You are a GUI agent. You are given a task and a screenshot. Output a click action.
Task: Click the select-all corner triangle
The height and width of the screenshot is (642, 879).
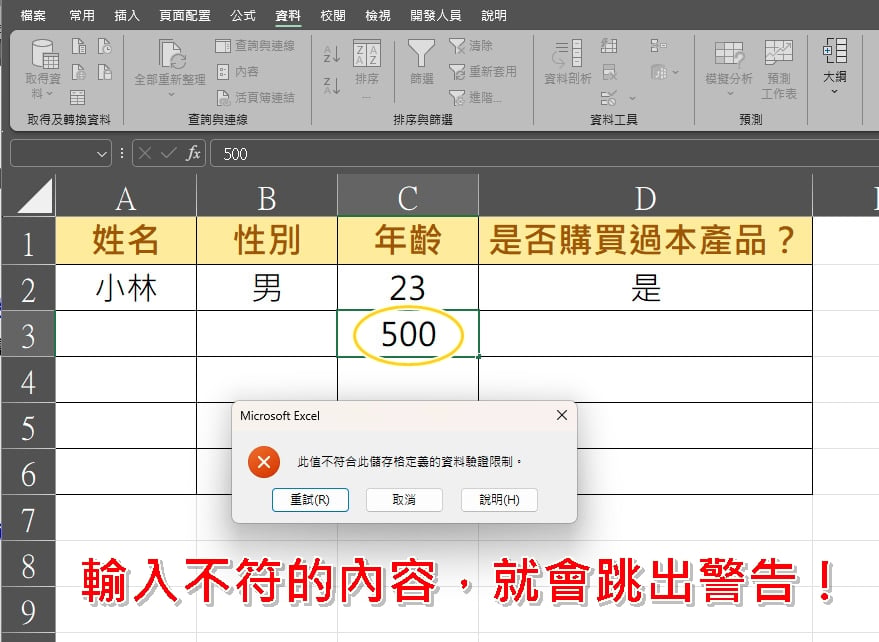click(35, 196)
